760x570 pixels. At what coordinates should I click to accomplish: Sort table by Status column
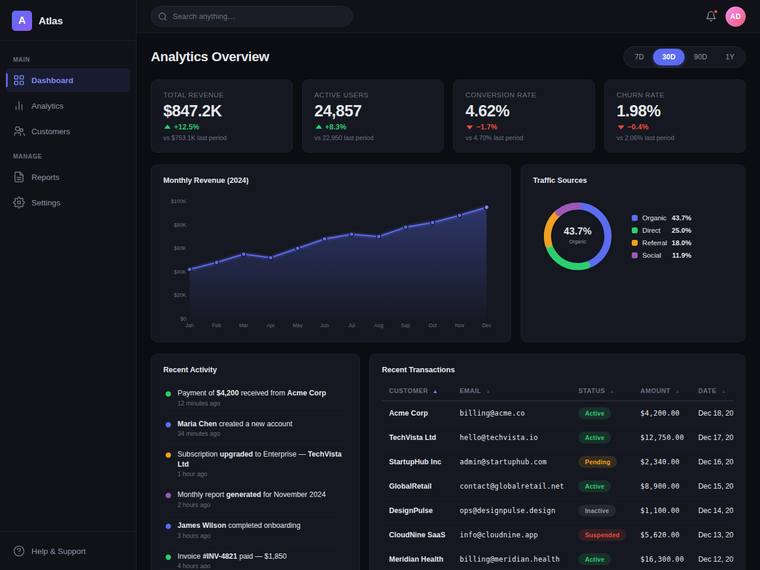[x=596, y=391]
